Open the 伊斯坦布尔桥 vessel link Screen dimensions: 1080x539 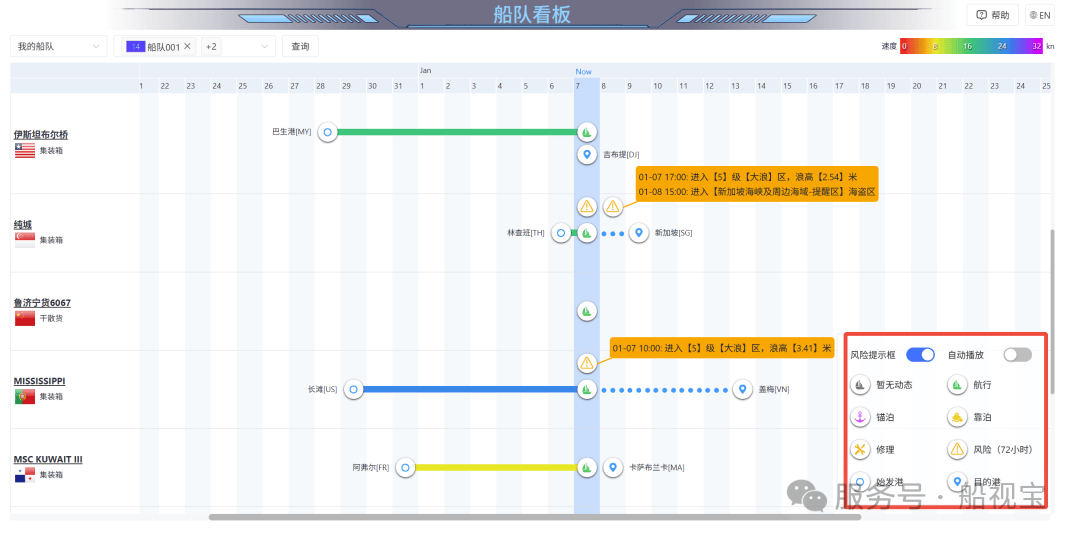[x=41, y=134]
